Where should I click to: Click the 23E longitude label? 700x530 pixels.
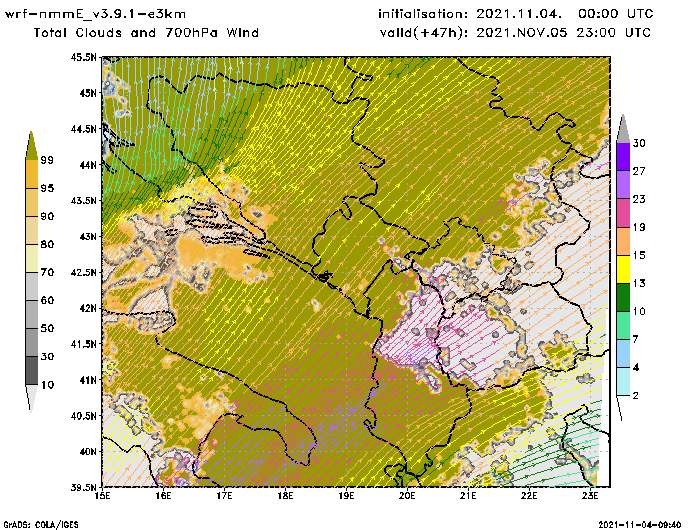tap(590, 496)
